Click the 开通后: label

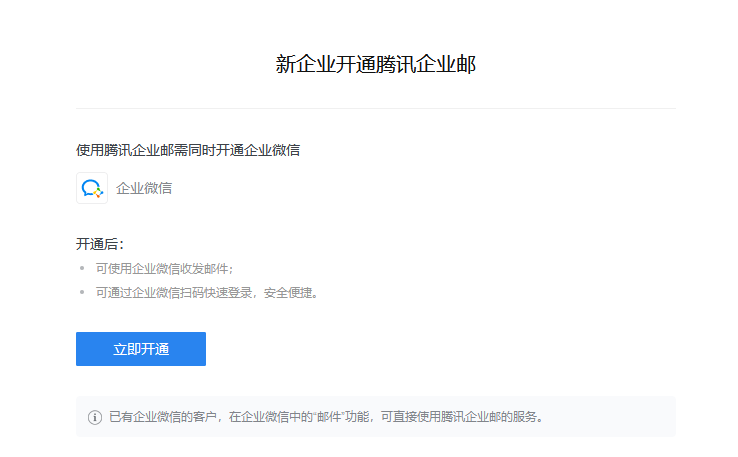click(100, 244)
